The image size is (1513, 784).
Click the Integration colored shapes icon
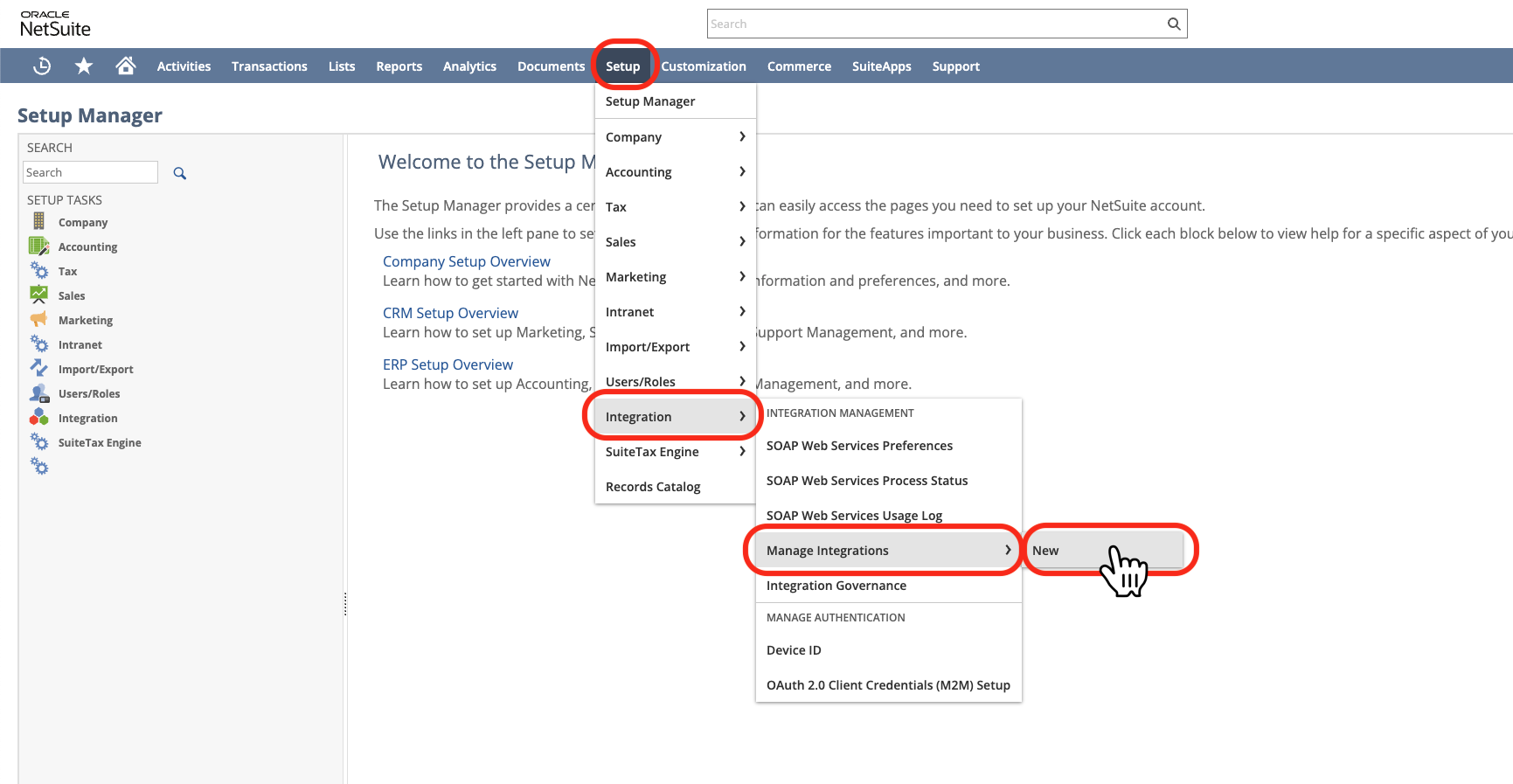pyautogui.click(x=38, y=417)
